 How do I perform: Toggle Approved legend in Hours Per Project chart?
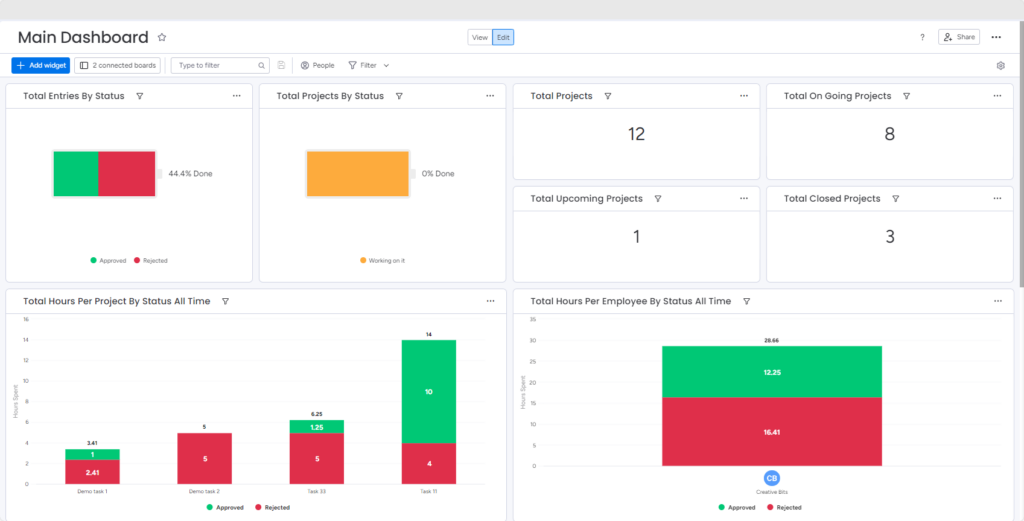click(x=225, y=507)
